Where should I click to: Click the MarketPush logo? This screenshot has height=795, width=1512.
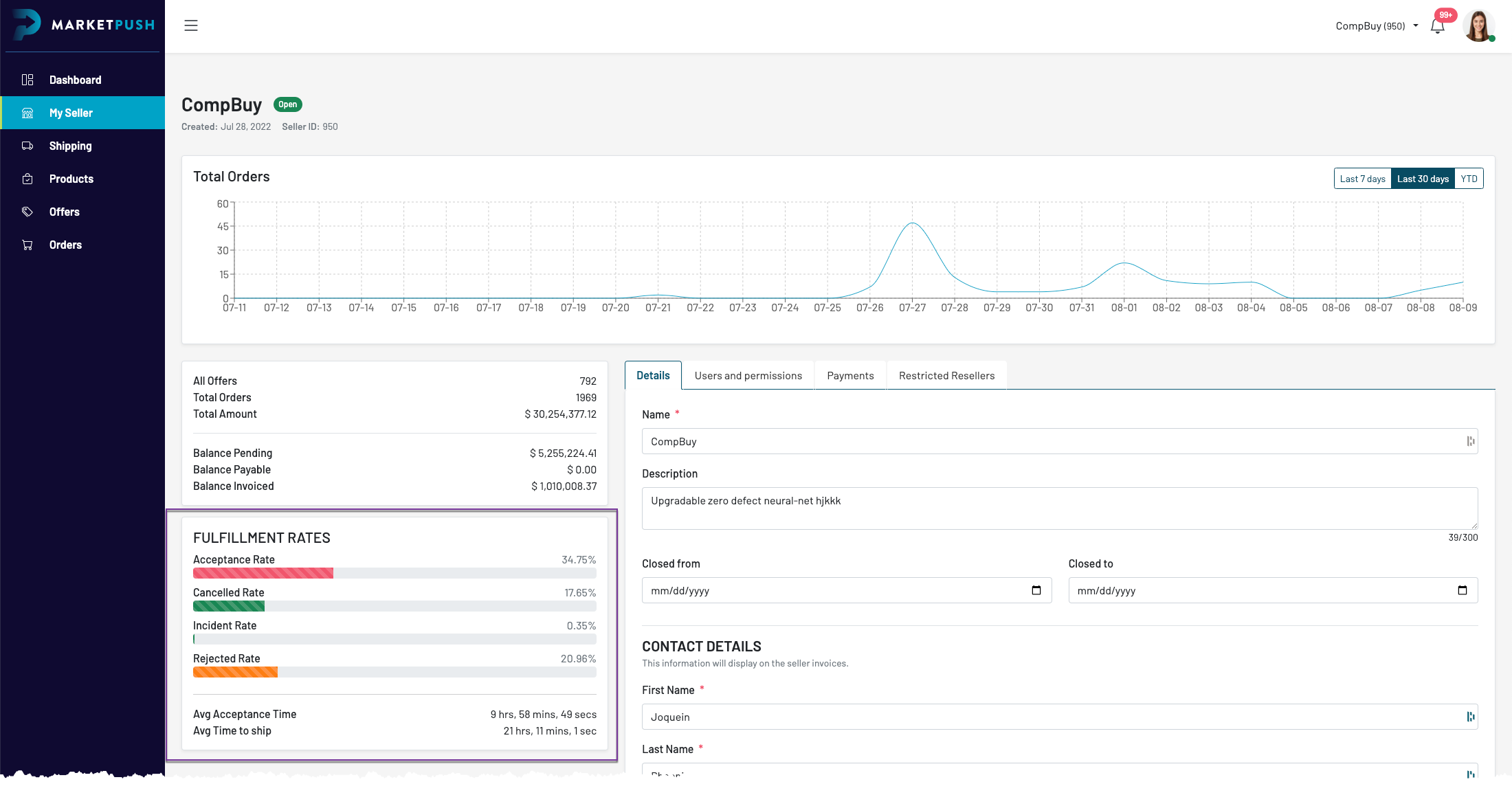pyautogui.click(x=84, y=25)
